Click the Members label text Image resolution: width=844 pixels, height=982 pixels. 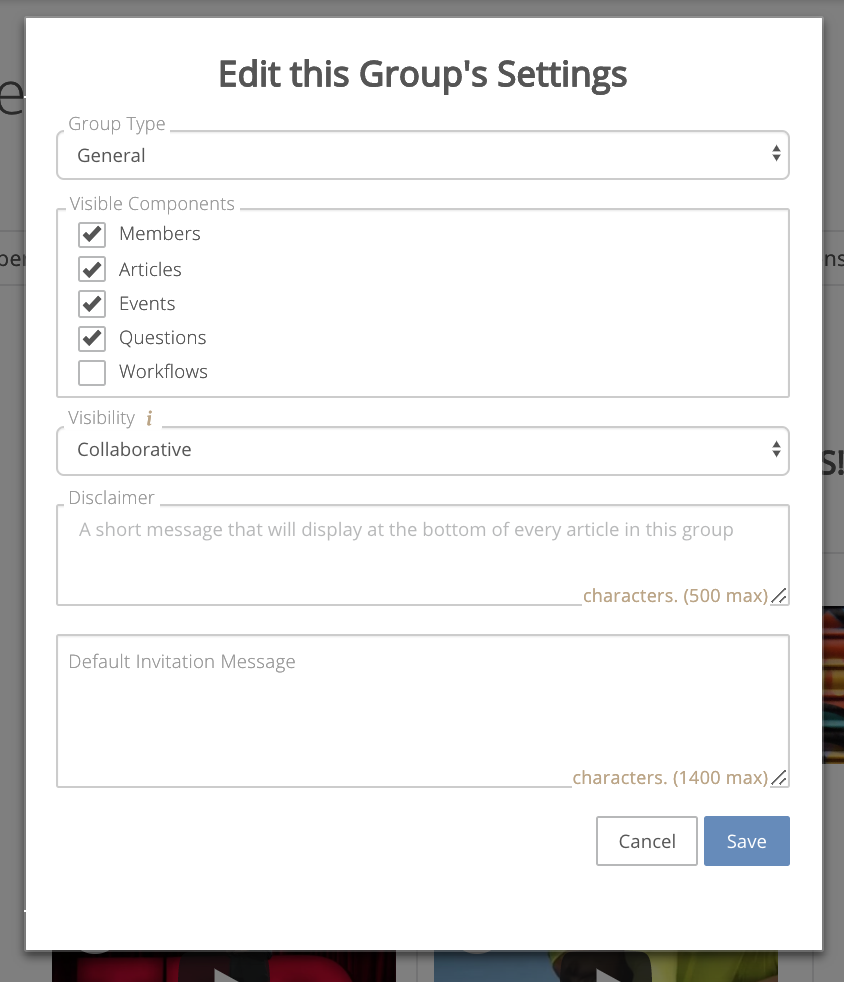click(160, 234)
